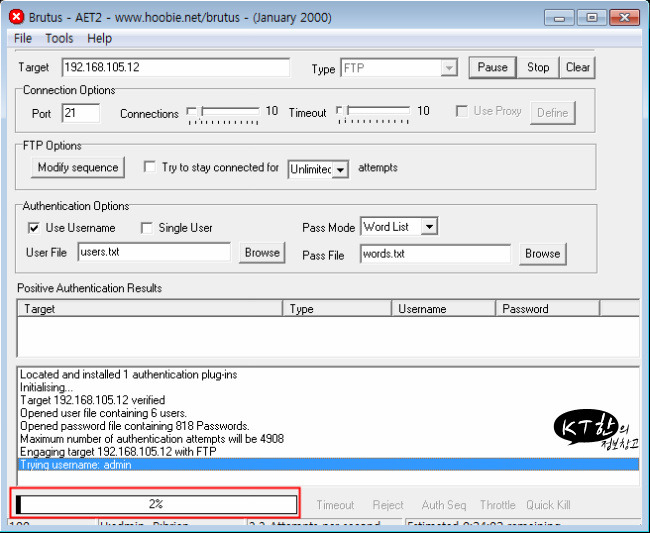Image resolution: width=650 pixels, height=533 pixels.
Task: Click the Reject status indicator
Action: coord(388,505)
